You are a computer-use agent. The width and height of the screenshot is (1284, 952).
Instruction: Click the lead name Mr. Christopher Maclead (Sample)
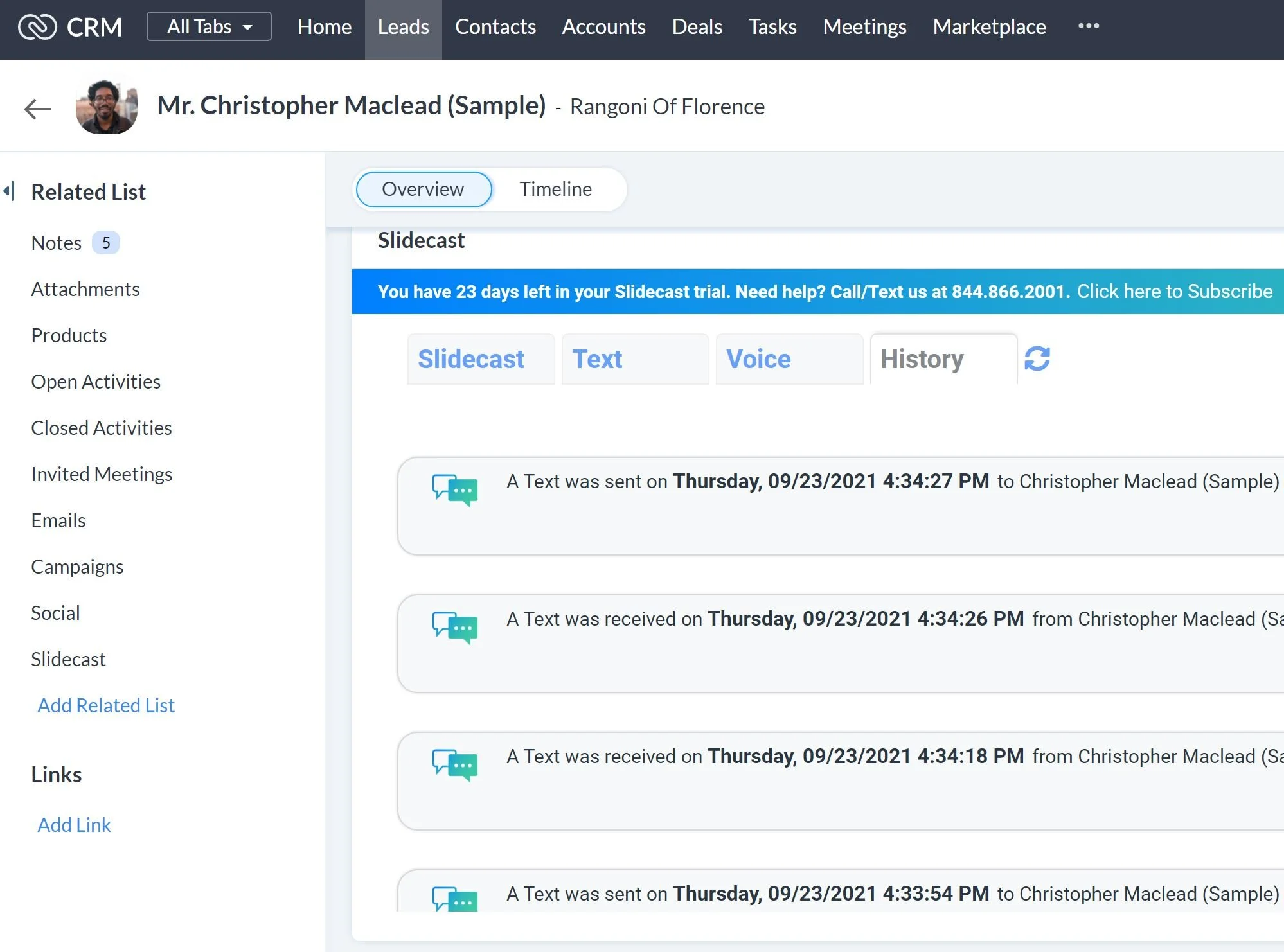coord(352,105)
